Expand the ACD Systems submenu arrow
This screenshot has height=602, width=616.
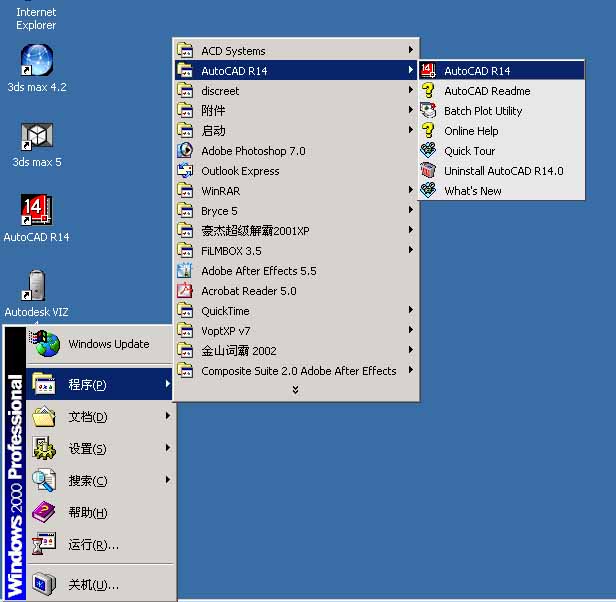click(411, 50)
